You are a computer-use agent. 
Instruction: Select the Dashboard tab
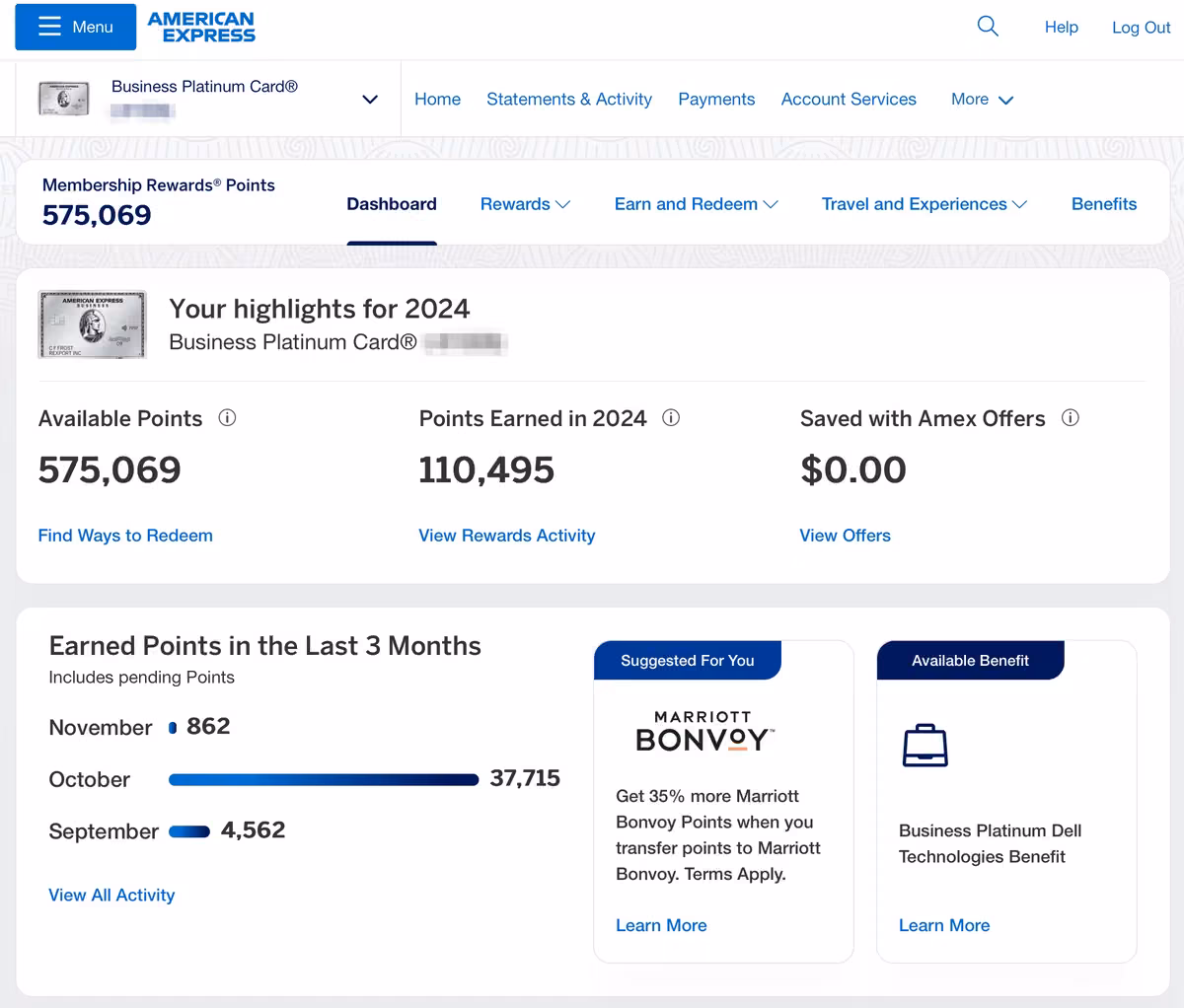point(392,204)
